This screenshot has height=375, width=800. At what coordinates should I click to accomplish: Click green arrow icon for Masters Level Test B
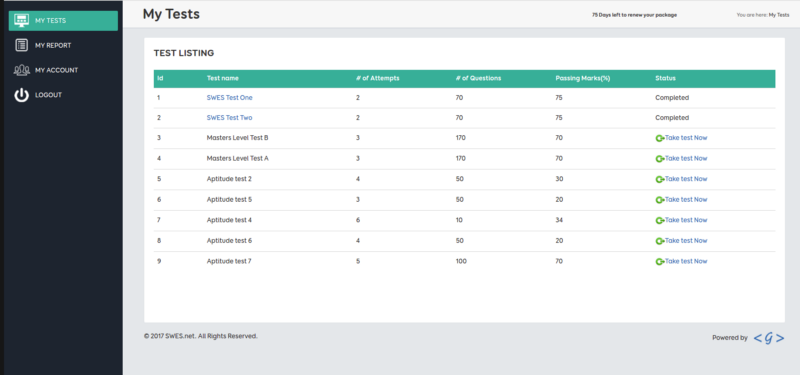click(660, 138)
